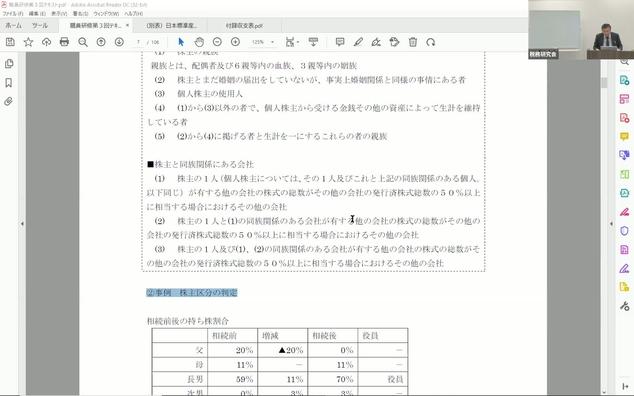The height and width of the screenshot is (396, 634).
Task: Add a sticky note comment
Action: click(x=340, y=42)
